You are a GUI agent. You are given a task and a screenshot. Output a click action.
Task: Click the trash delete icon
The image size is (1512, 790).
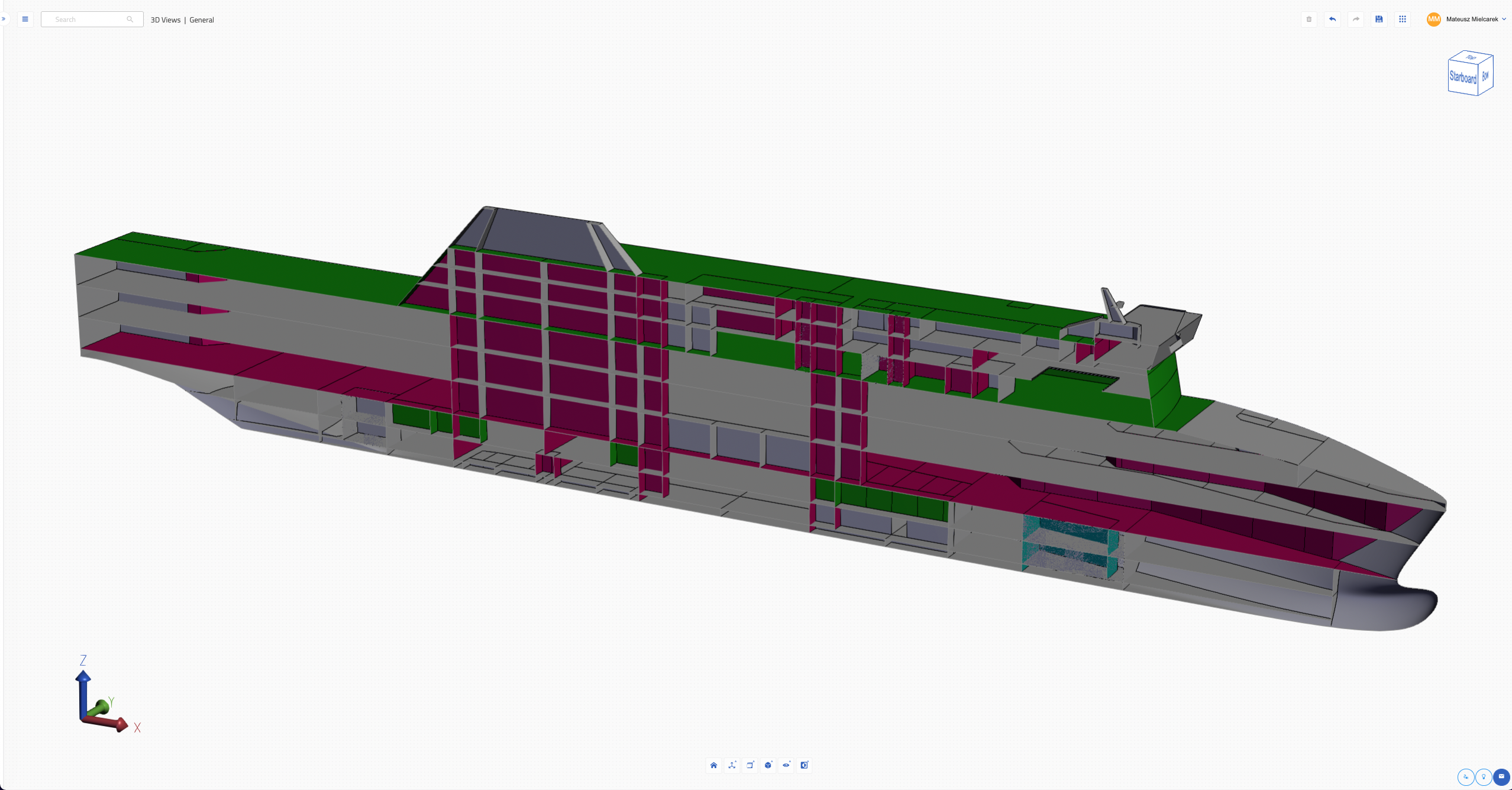click(x=1309, y=20)
